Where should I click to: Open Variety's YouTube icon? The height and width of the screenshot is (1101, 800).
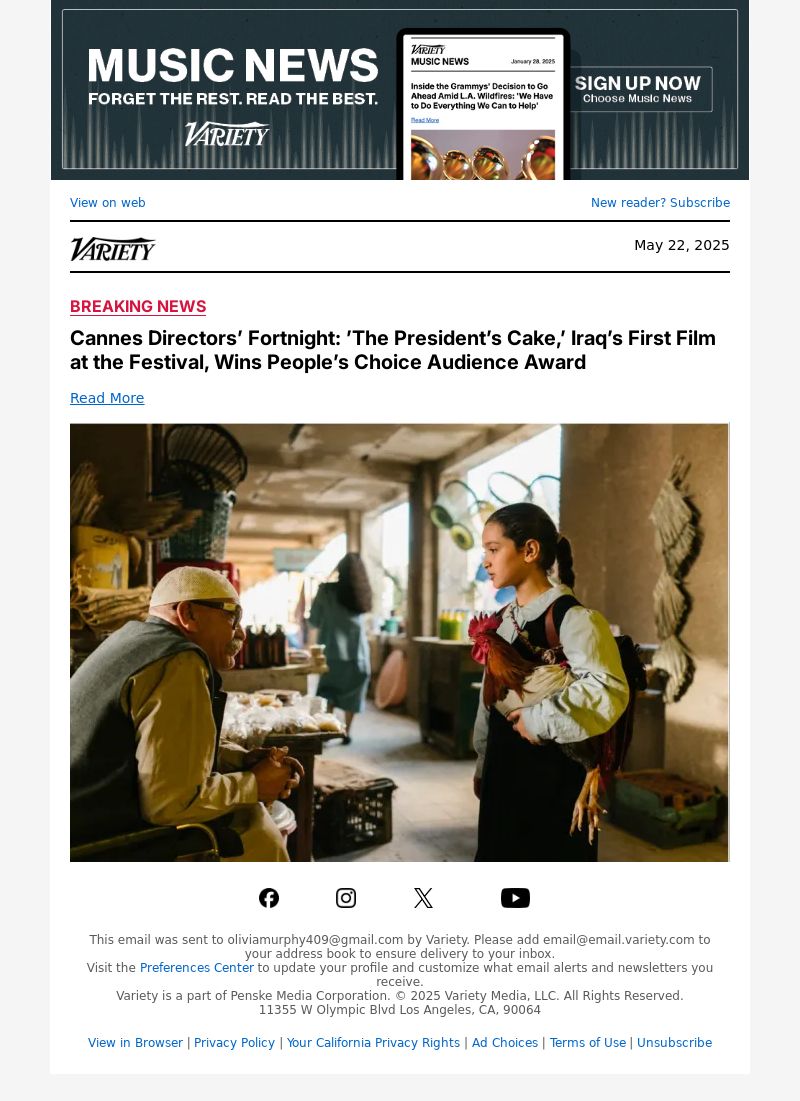[x=515, y=898]
